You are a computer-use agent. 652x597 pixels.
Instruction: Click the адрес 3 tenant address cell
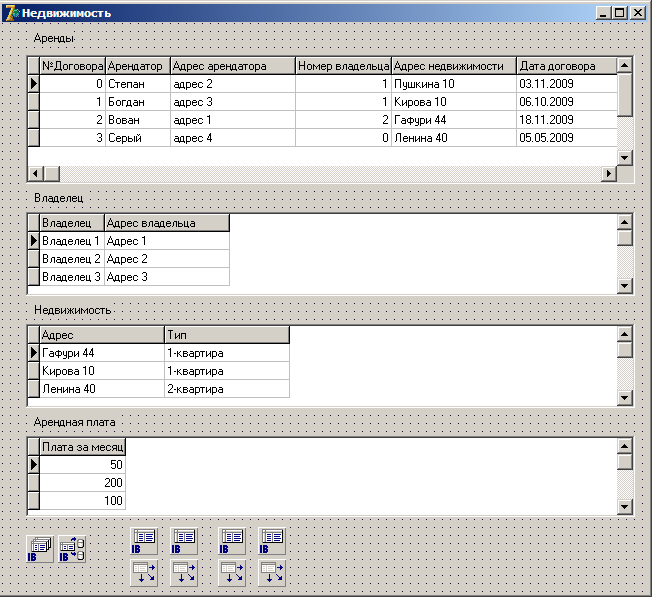point(233,101)
